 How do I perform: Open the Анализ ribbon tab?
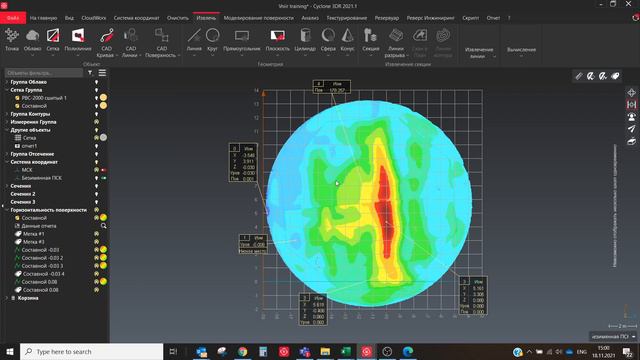[x=310, y=18]
